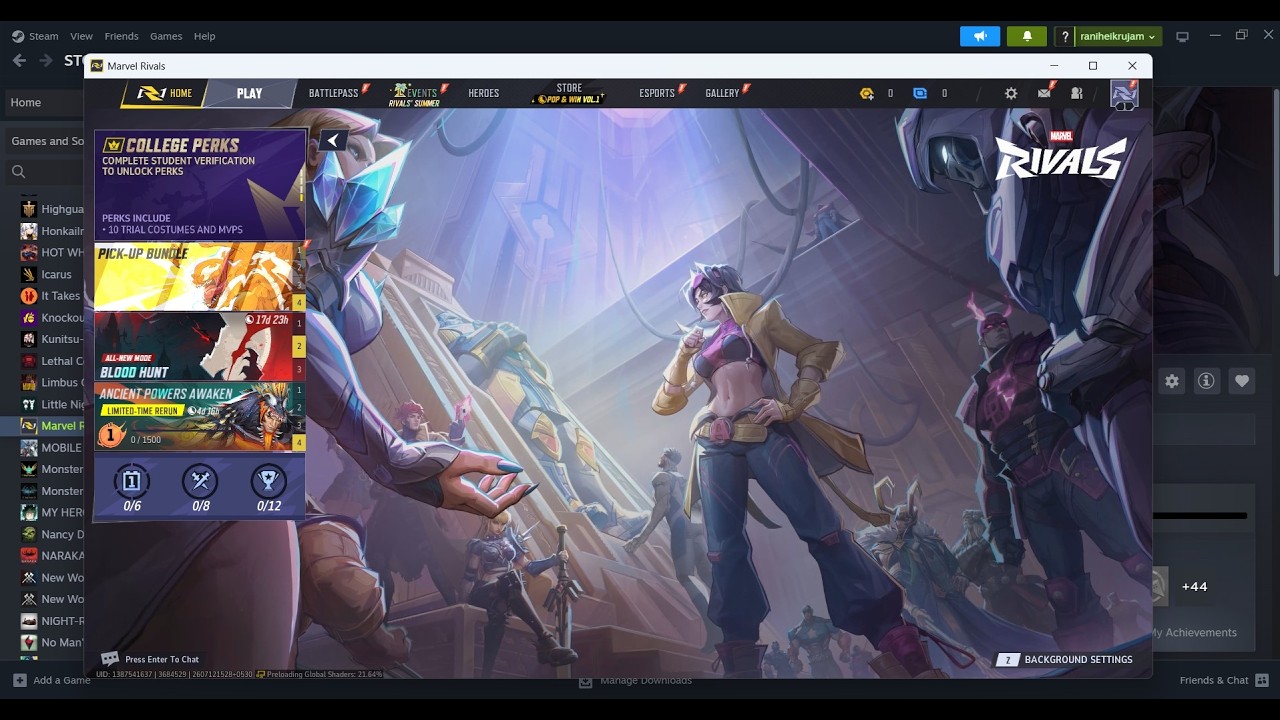Collapse the side panel with the arrow button
Image resolution: width=1280 pixels, height=720 pixels.
332,141
